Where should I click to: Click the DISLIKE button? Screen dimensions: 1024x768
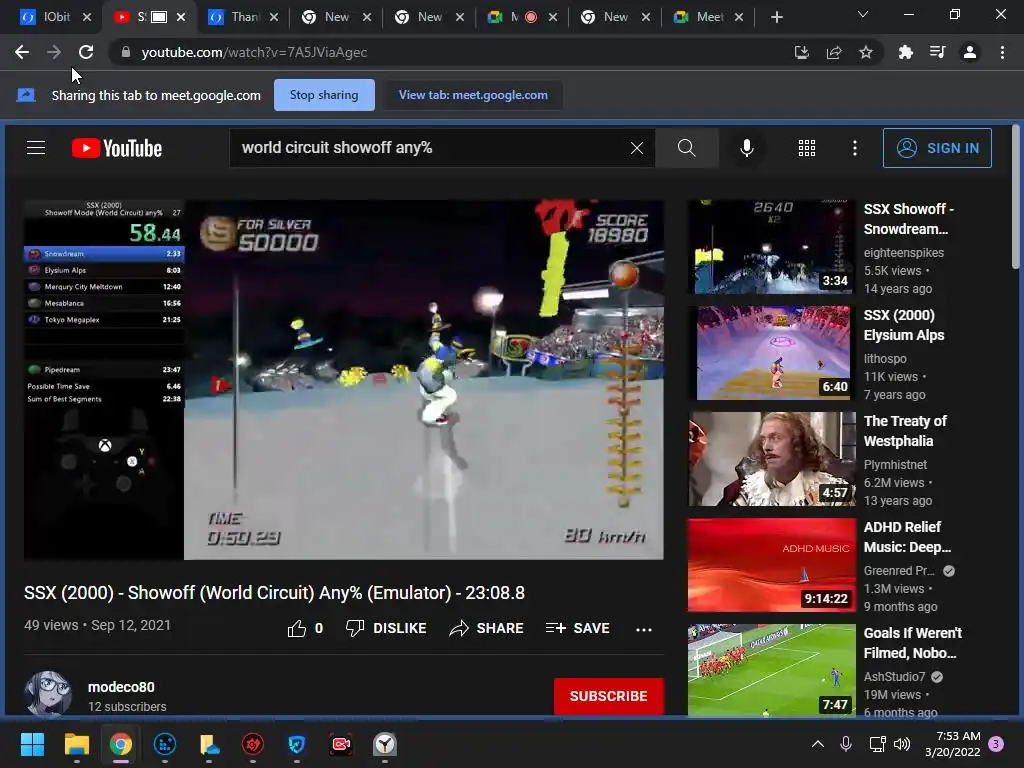pos(385,628)
